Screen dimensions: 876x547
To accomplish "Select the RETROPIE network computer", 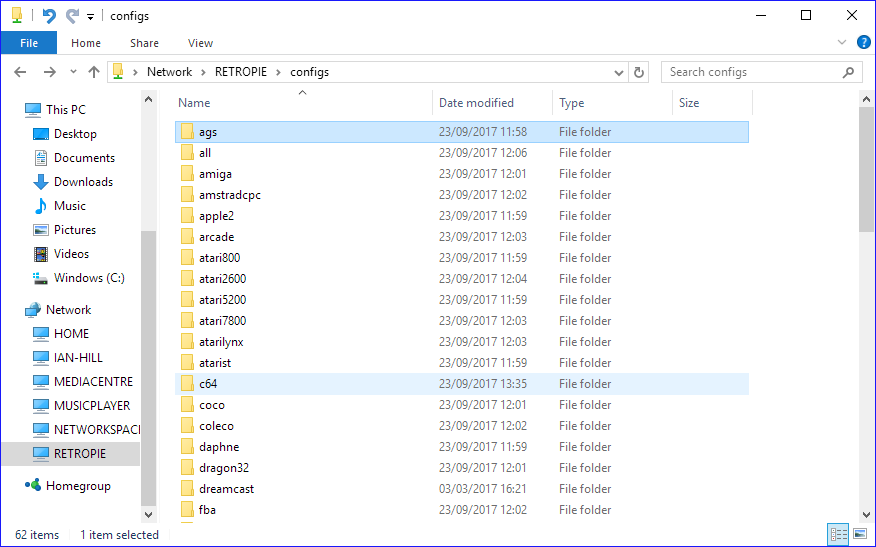I will click(x=80, y=454).
